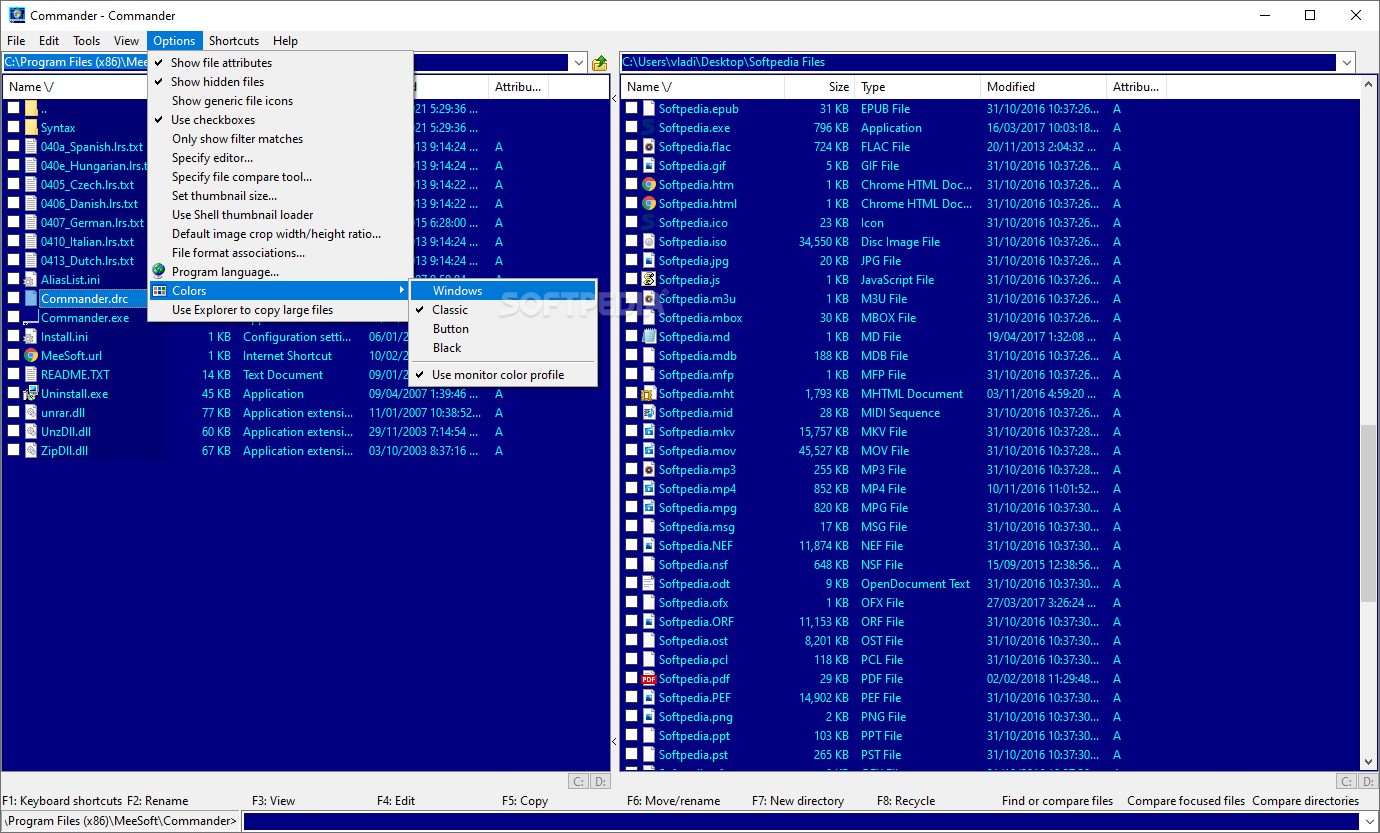Screen dimensions: 1380x833
Task: Click the video icon of Softpedia.mkv
Action: (x=649, y=432)
